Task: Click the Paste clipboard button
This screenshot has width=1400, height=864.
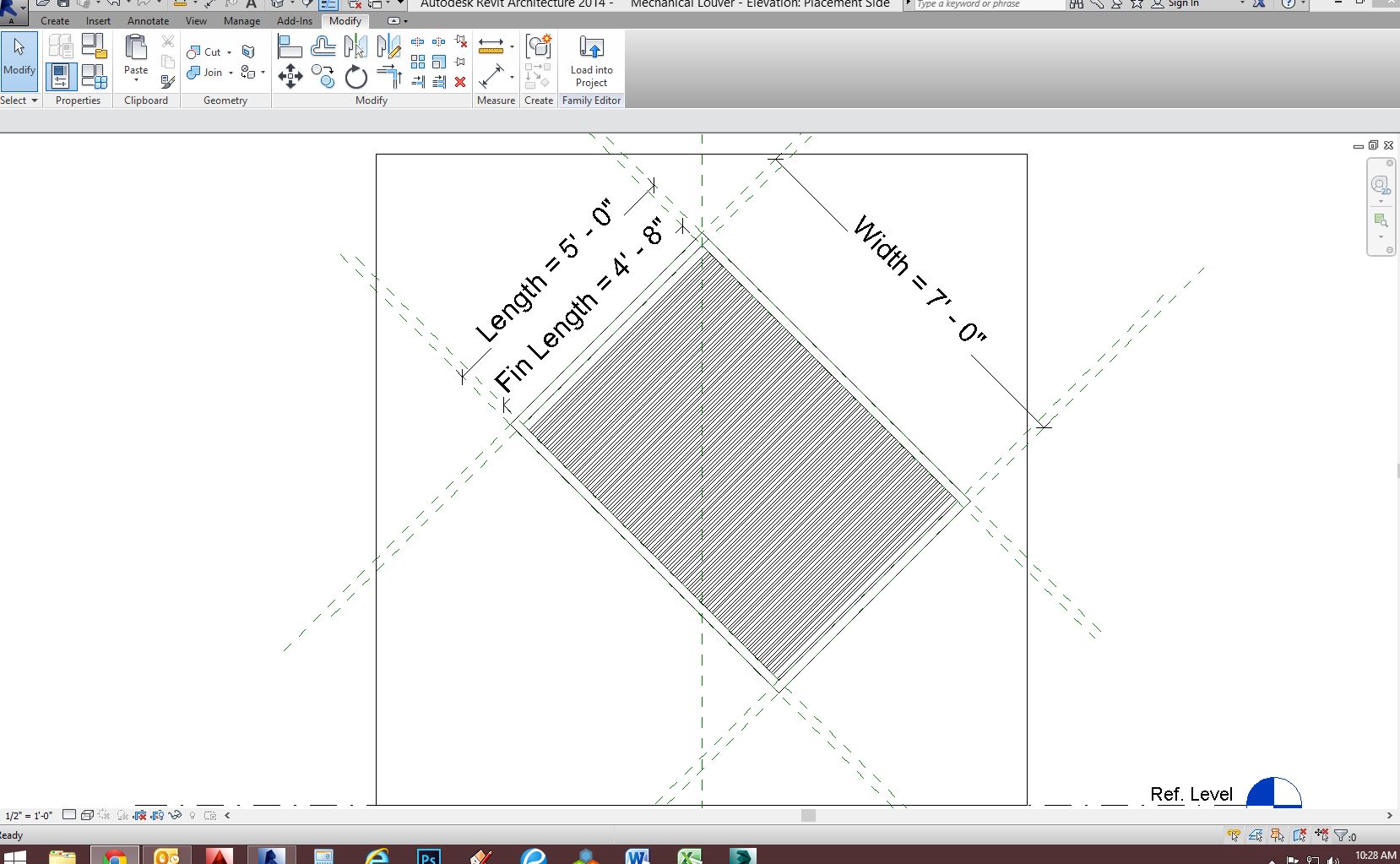Action: tap(136, 56)
